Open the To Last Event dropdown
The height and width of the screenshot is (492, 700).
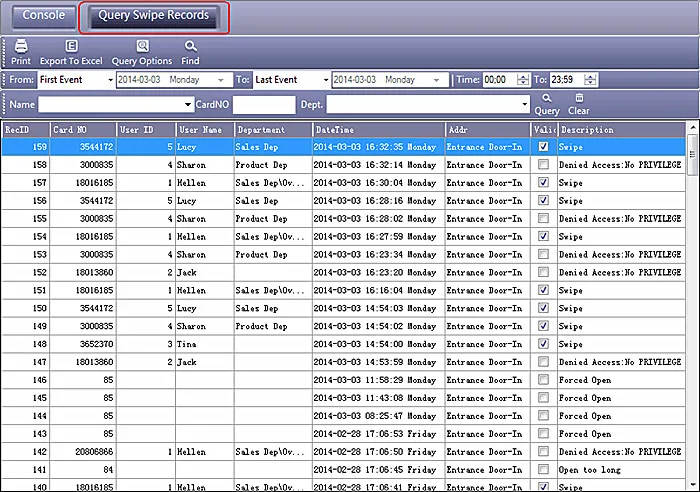(x=325, y=80)
